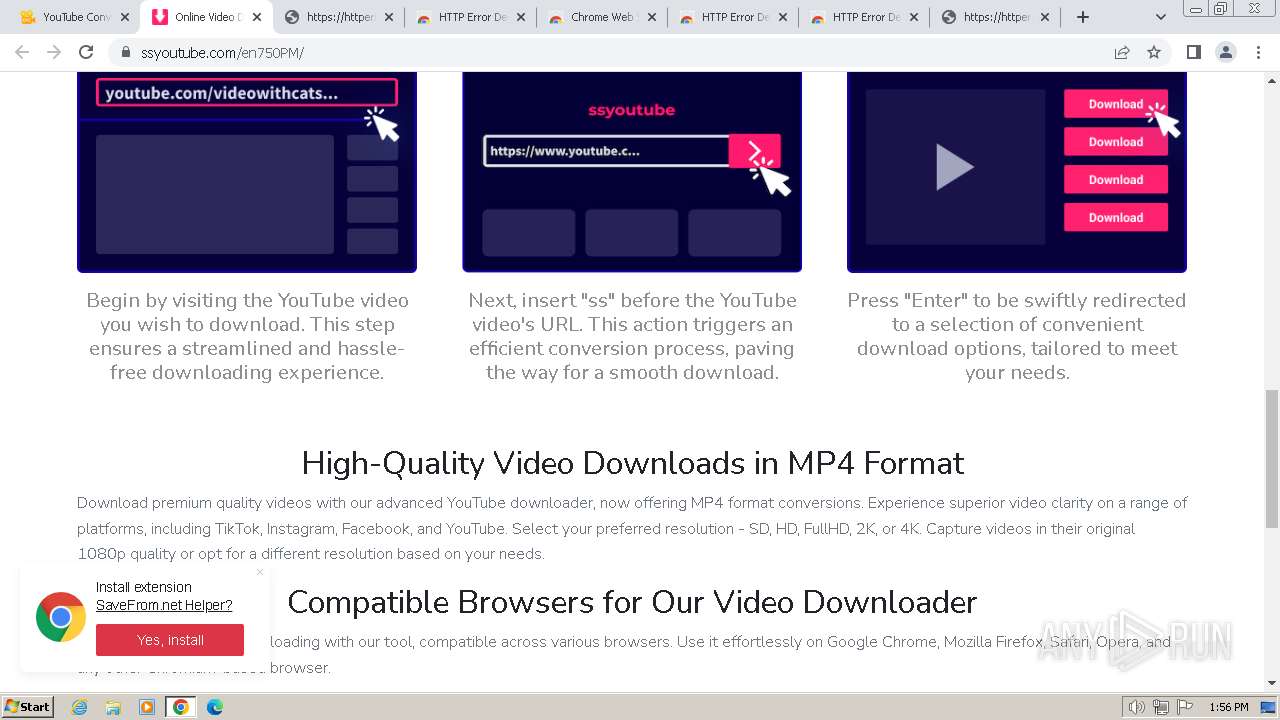The image size is (1280, 720).
Task: Click High-Quality Video Downloads in MP4 Format heading
Action: pos(632,463)
